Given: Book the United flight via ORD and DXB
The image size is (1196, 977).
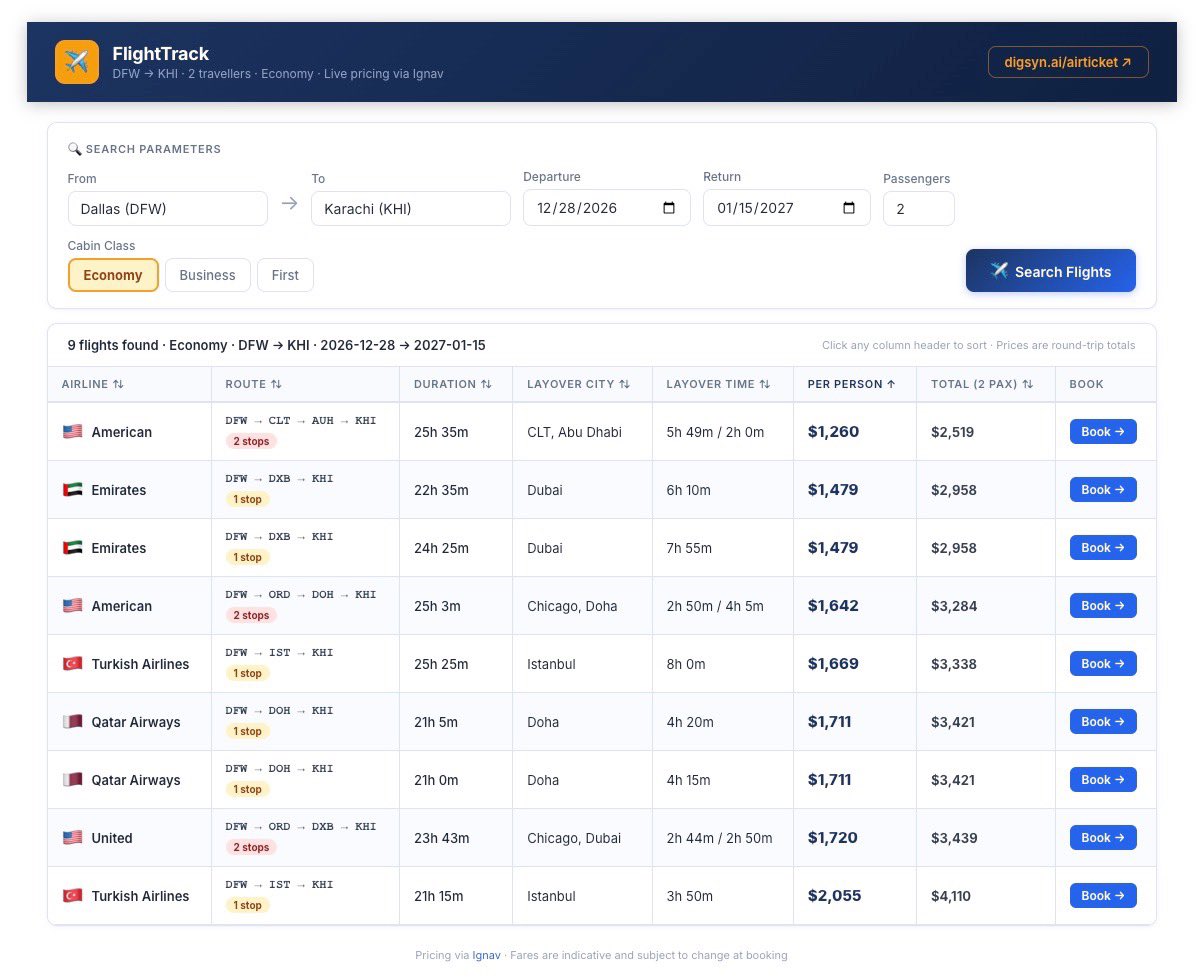Looking at the screenshot, I should tap(1103, 837).
